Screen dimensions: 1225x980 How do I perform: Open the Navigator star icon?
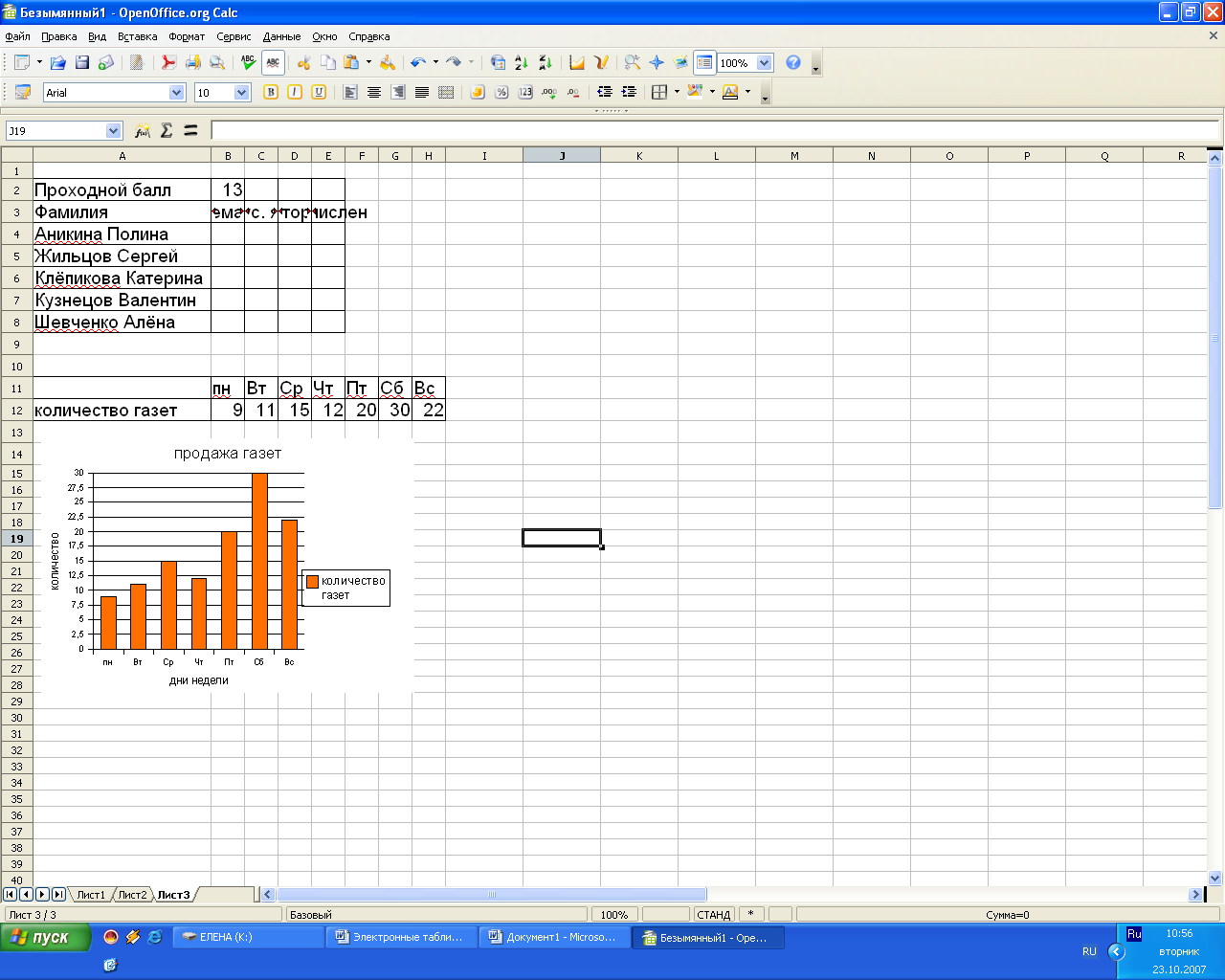coord(657,63)
